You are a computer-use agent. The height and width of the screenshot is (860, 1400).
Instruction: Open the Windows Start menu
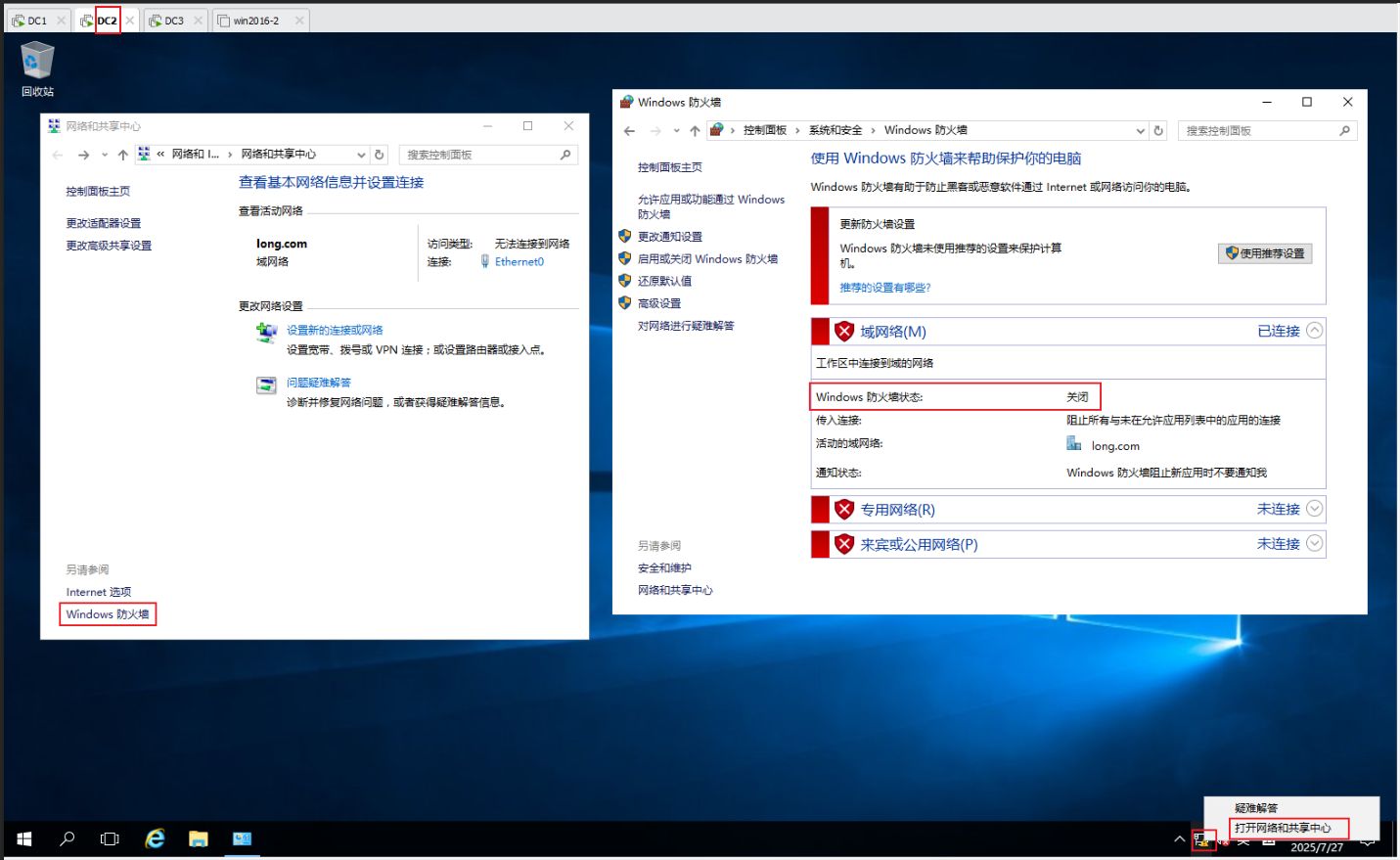click(24, 839)
